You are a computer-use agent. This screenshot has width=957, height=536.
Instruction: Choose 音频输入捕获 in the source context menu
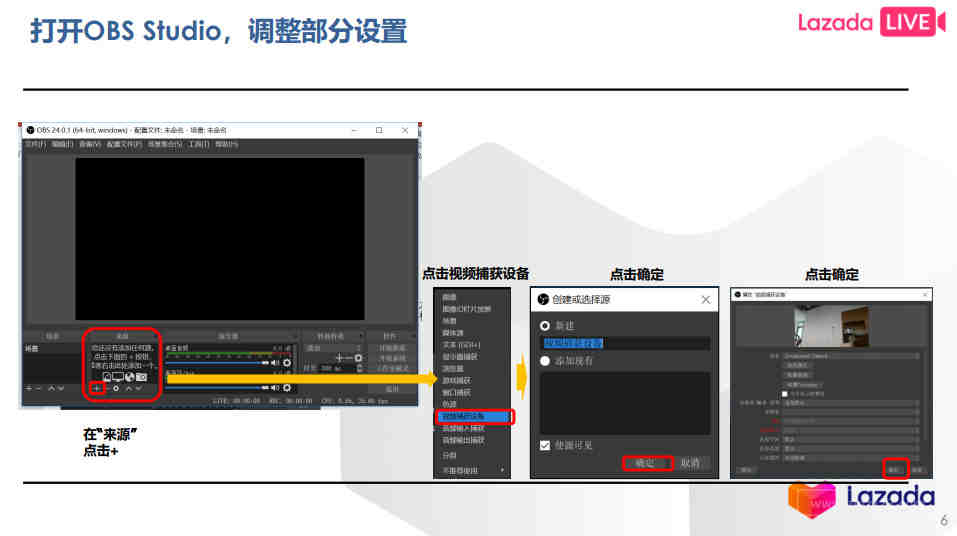click(463, 429)
